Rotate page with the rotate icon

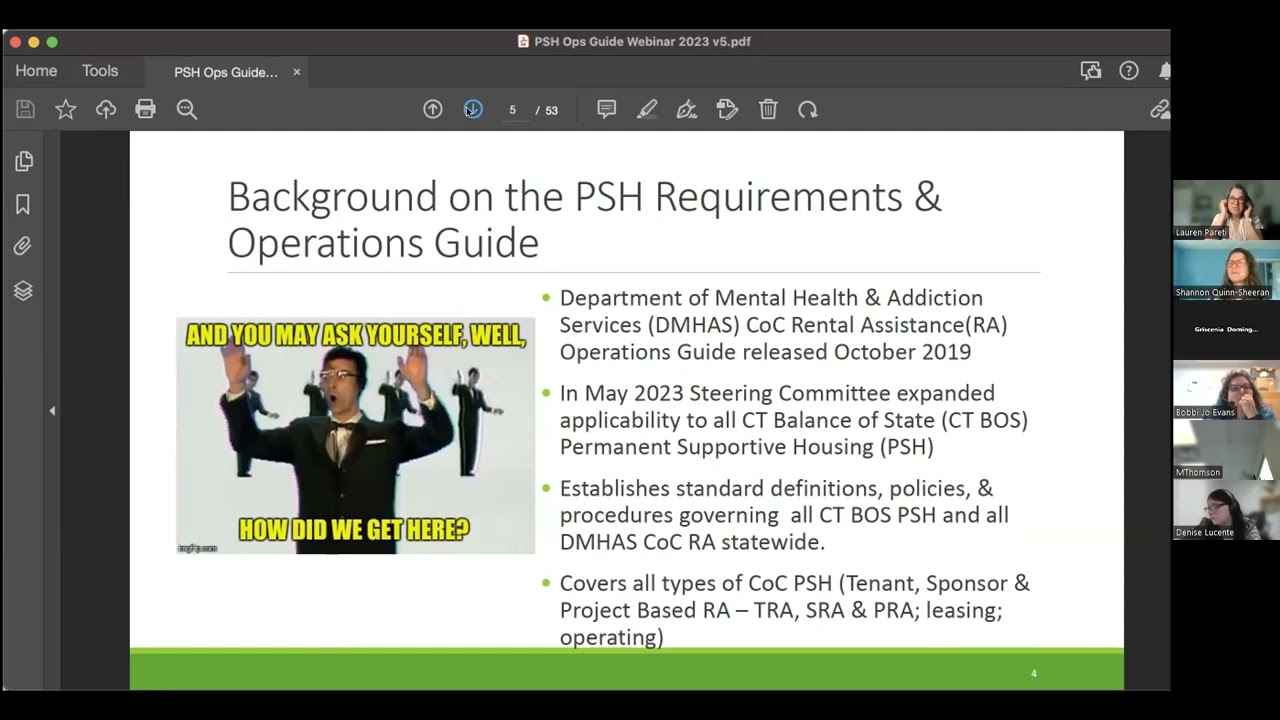(x=808, y=109)
